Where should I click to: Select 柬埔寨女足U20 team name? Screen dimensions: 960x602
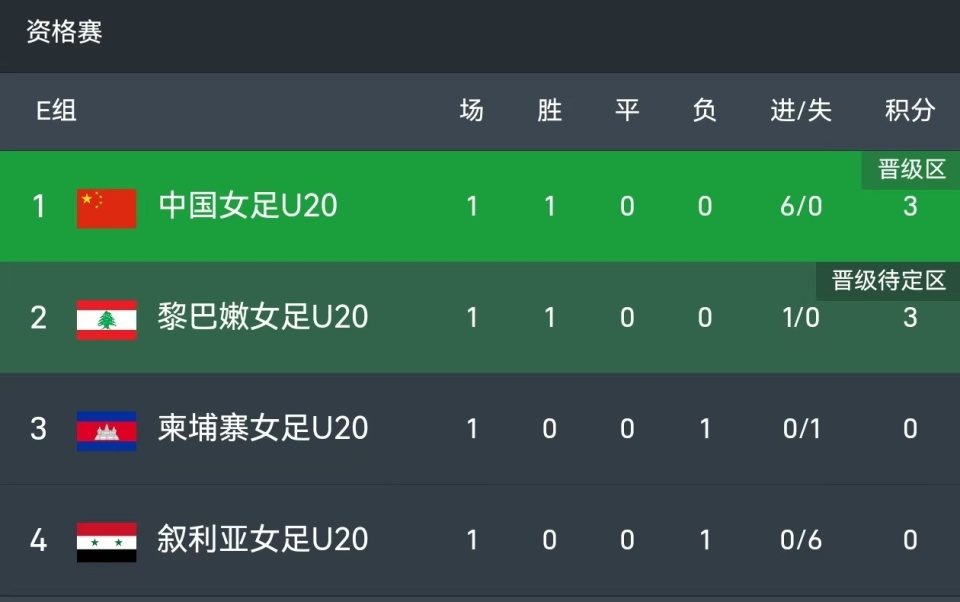263,429
